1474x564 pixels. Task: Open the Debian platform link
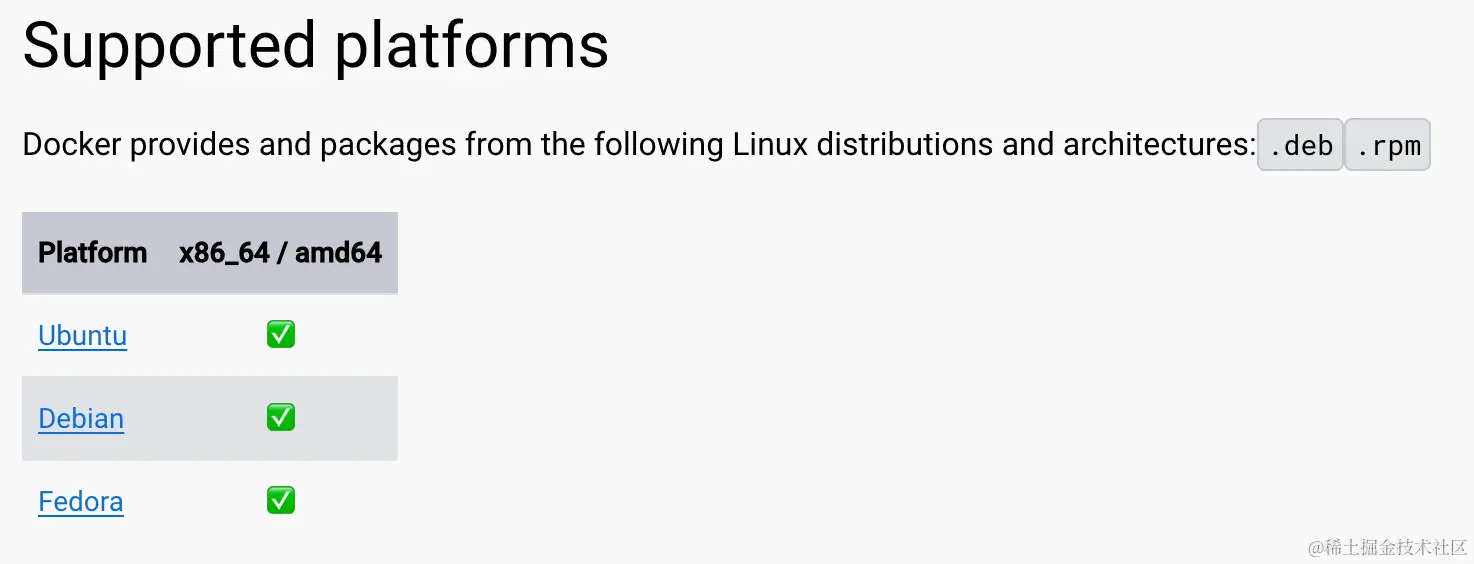(81, 418)
